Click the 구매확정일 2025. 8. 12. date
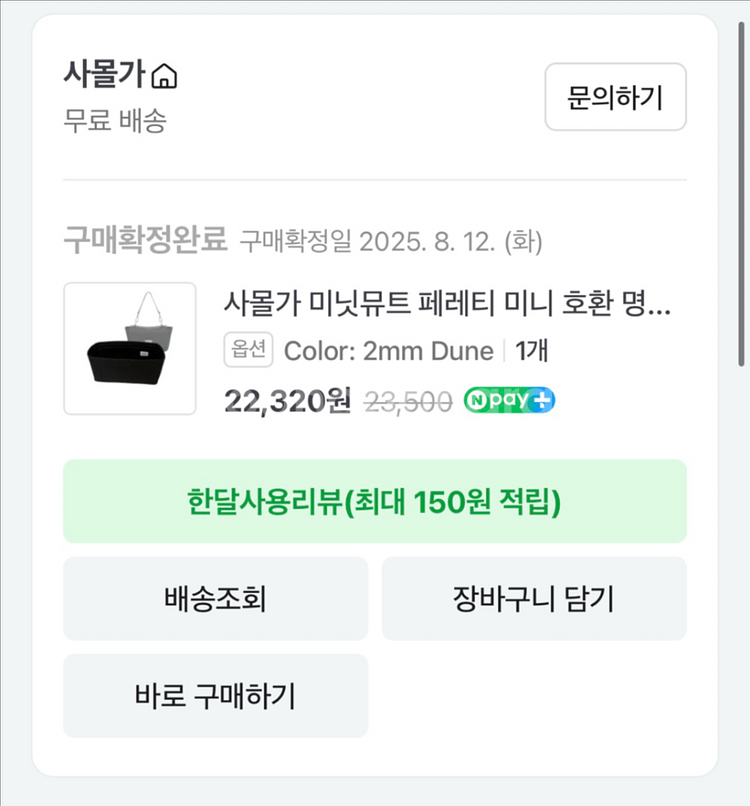This screenshot has height=806, width=750. point(392,241)
